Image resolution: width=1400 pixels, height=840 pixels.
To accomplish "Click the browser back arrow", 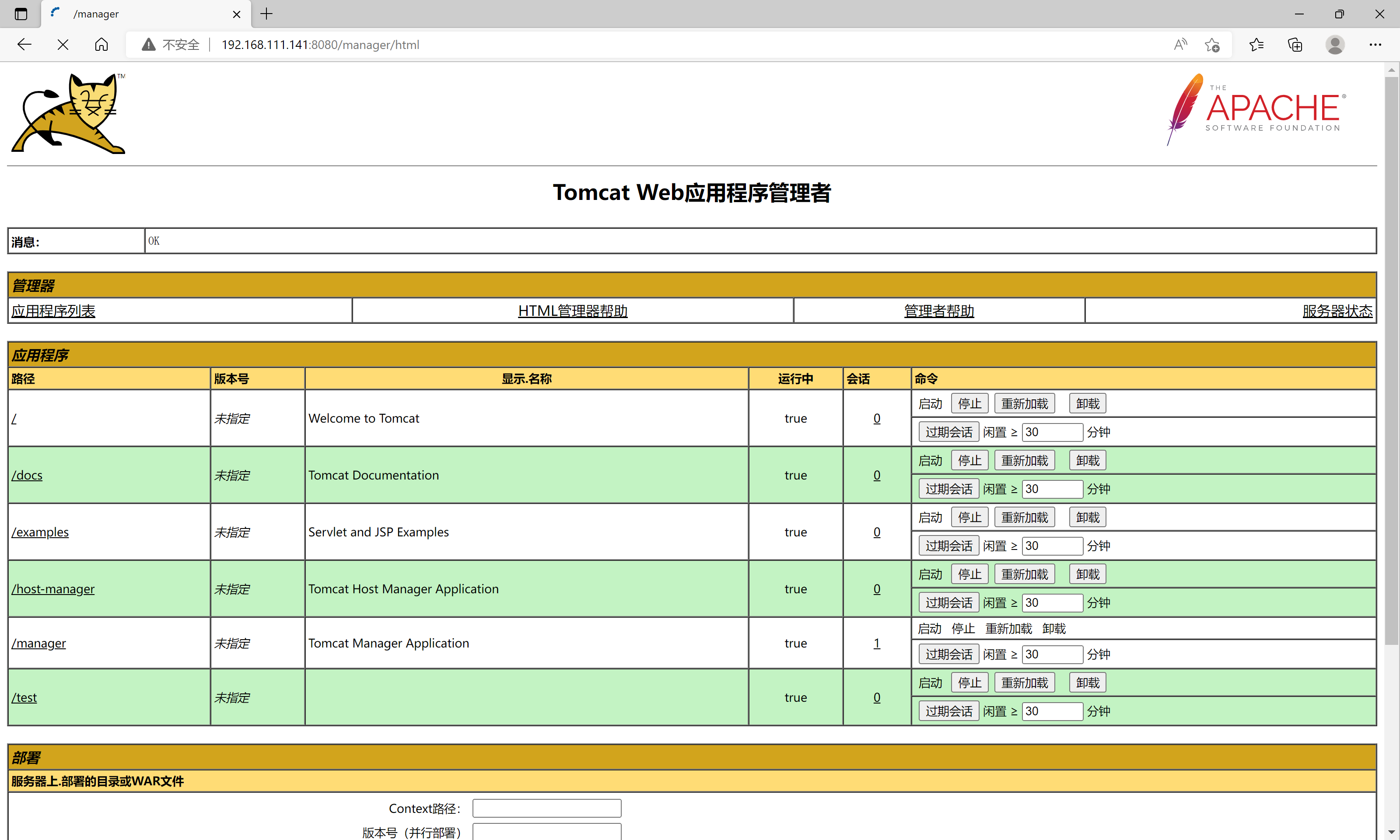I will [24, 45].
